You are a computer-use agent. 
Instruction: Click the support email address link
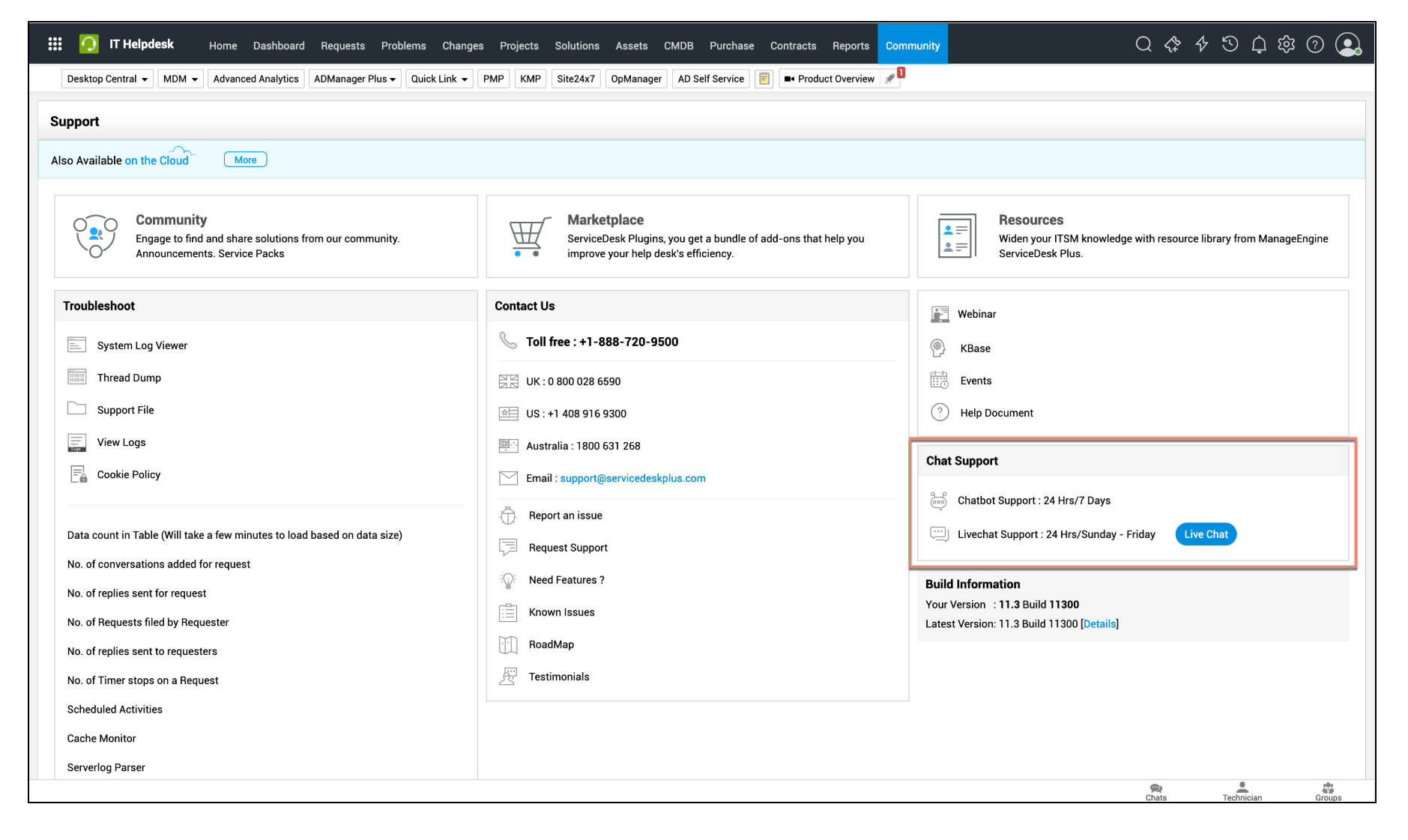tap(632, 478)
